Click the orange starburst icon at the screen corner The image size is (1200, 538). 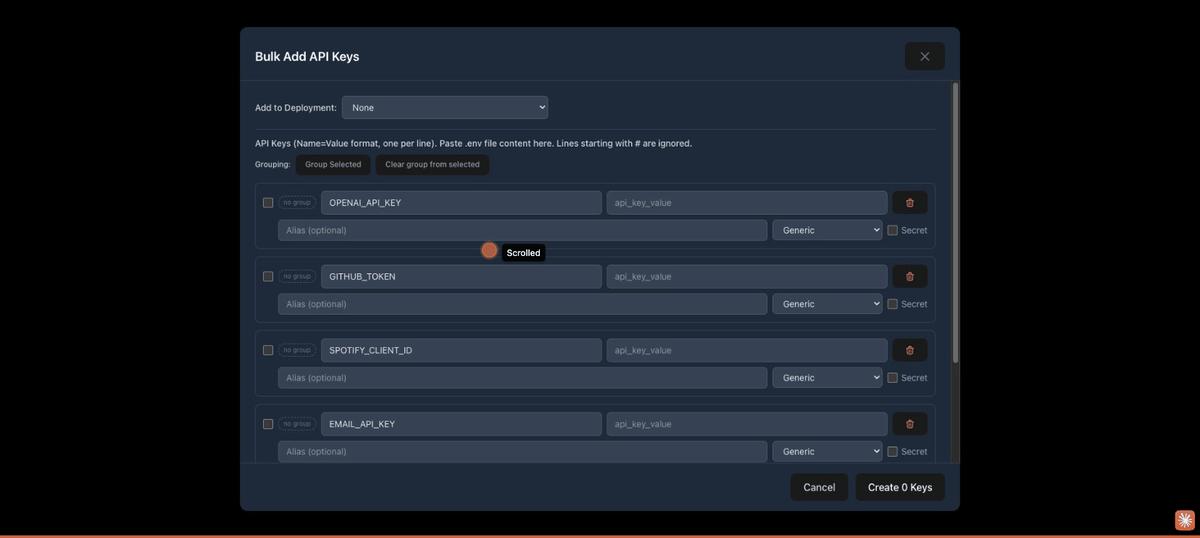coord(1184,520)
